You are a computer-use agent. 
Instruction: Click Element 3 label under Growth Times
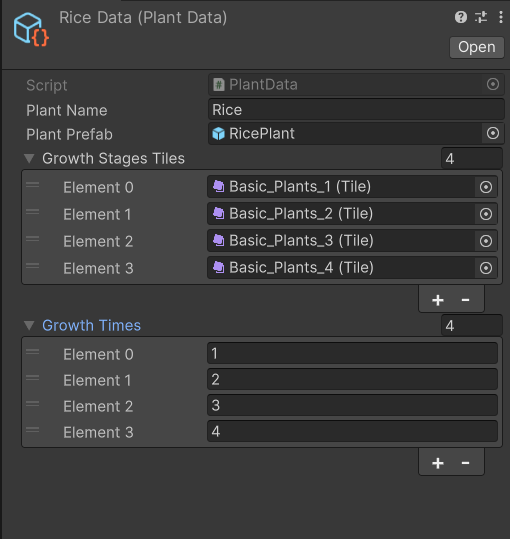tap(98, 432)
